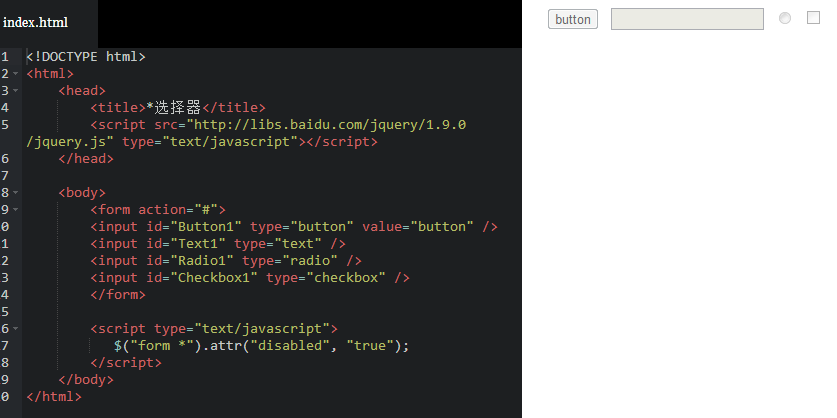The width and height of the screenshot is (837, 418).
Task: Click the disabled text input in preview
Action: [687, 19]
